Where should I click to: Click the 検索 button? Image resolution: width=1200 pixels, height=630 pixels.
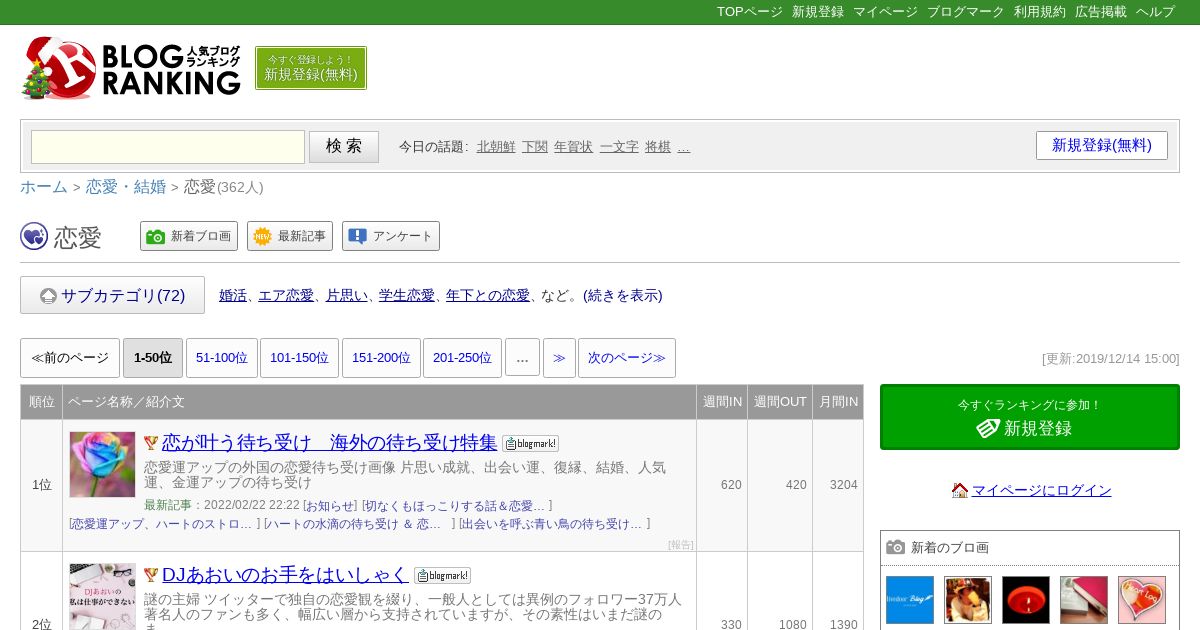tap(344, 147)
